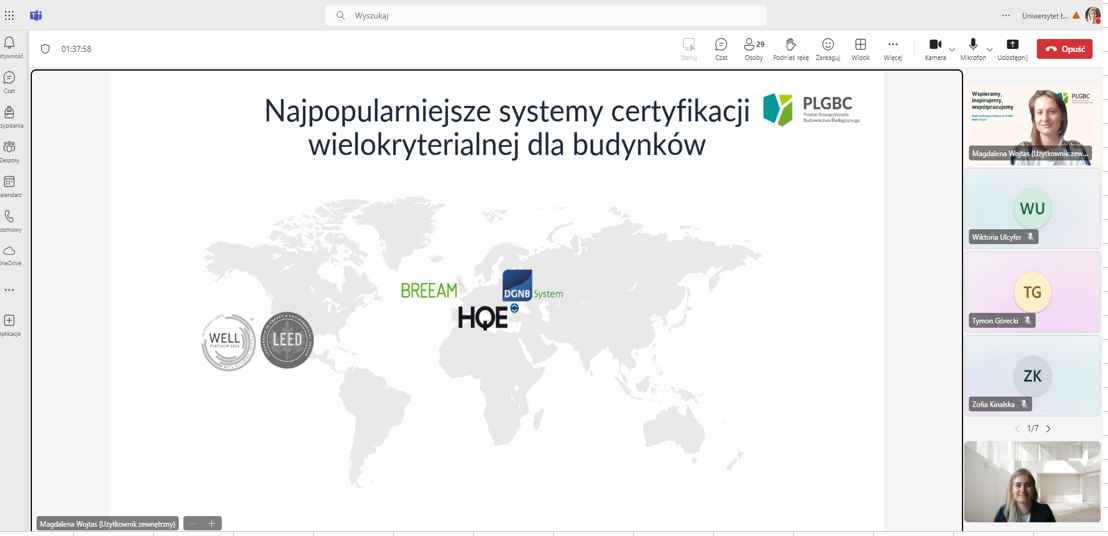Open reactions via Zareaguj

827,49
